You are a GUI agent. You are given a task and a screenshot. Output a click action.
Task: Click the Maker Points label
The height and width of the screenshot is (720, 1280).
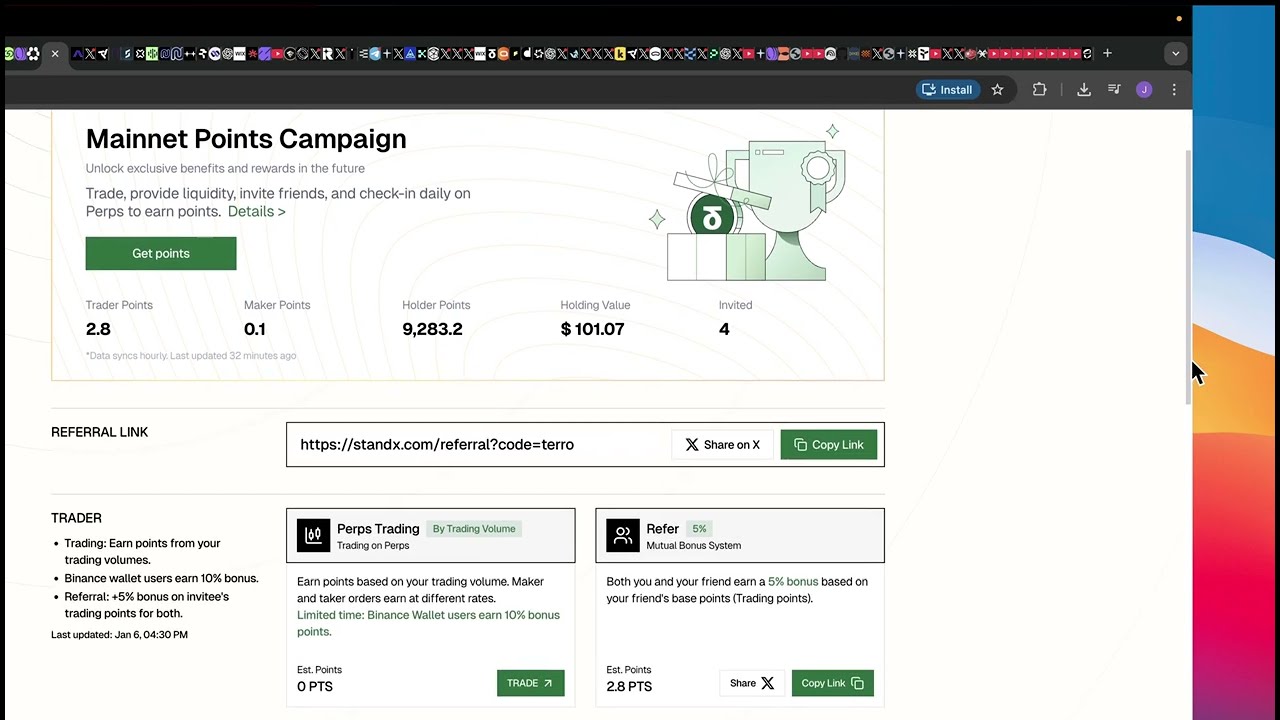pos(277,305)
